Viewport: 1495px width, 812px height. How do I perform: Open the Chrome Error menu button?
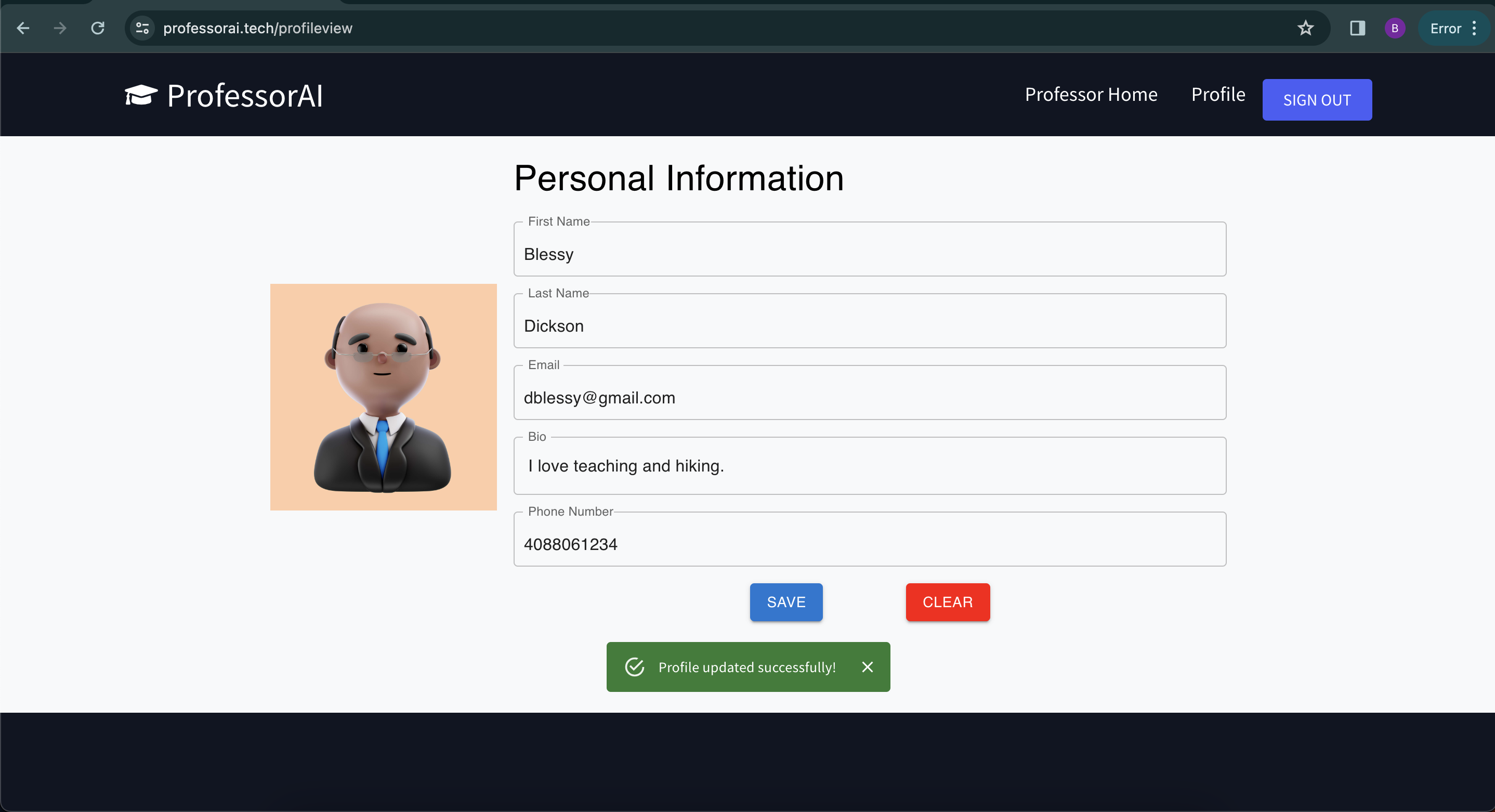click(1453, 28)
